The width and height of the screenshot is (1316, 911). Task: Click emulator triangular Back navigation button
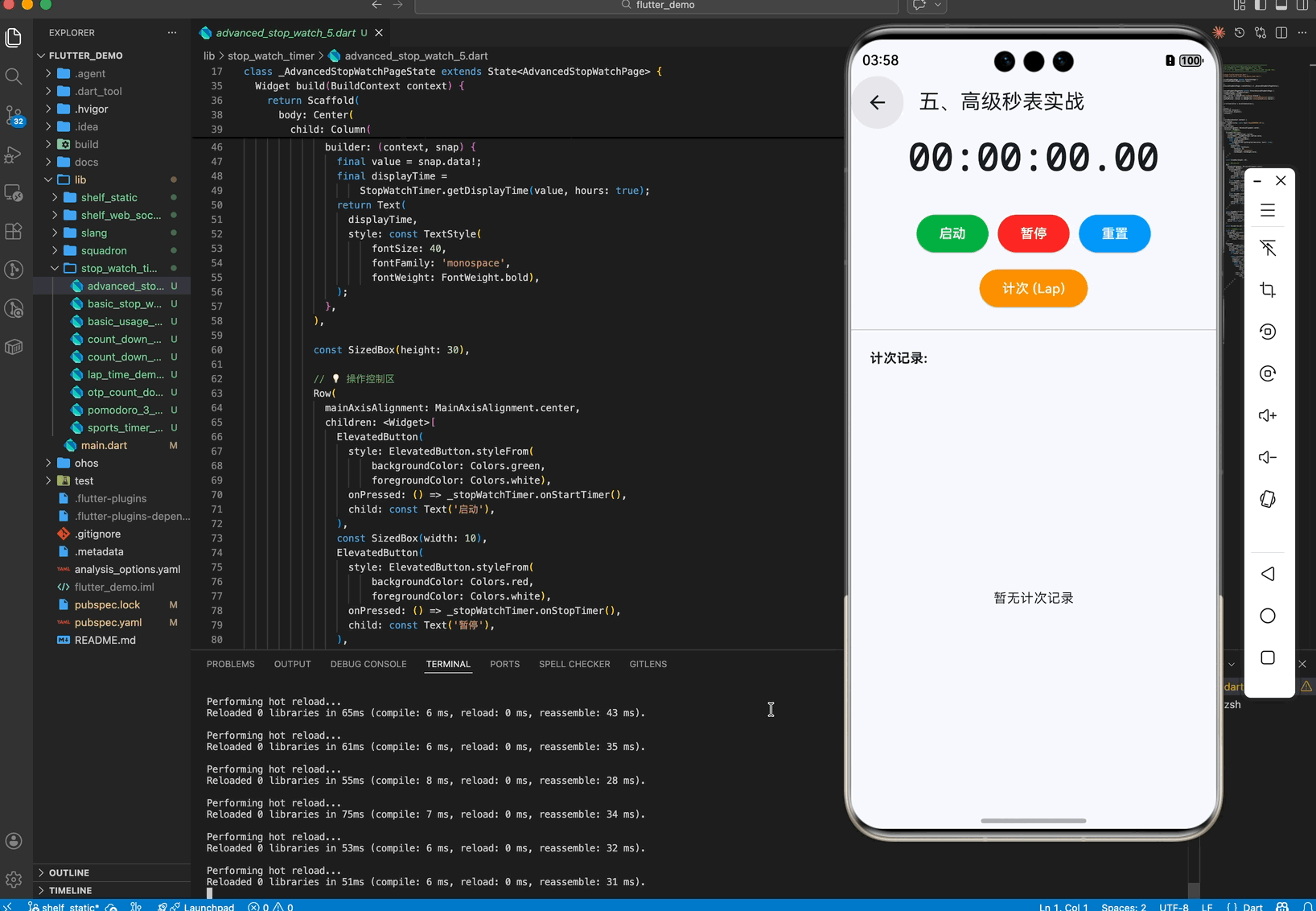point(1268,574)
